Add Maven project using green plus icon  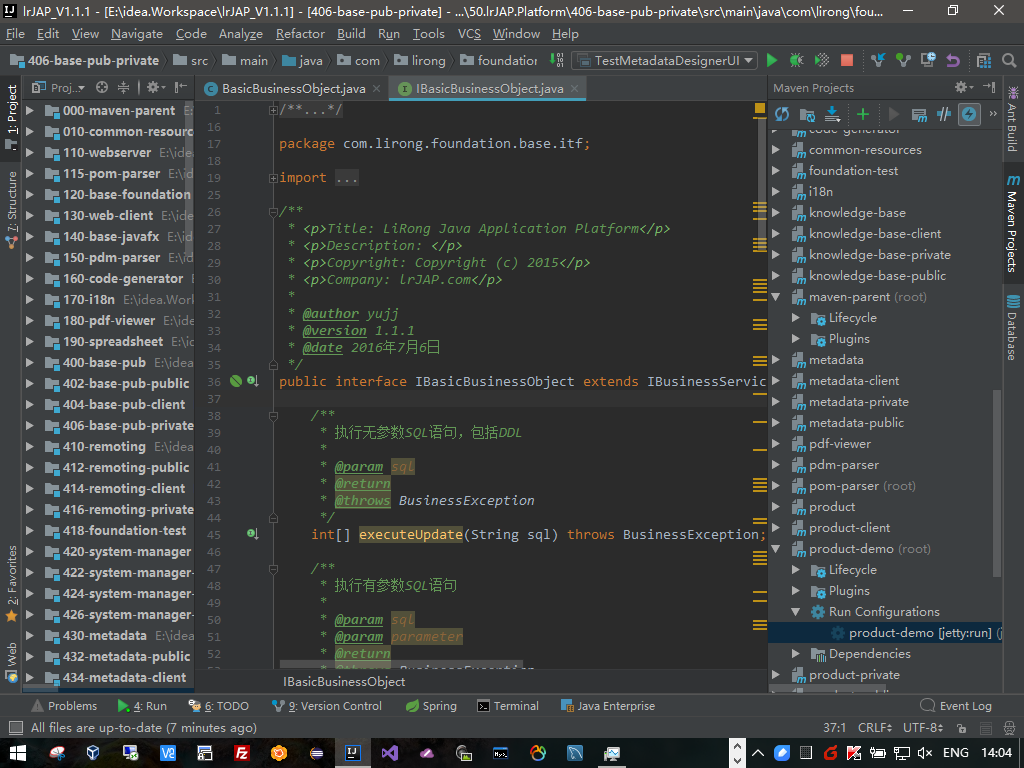(x=863, y=114)
